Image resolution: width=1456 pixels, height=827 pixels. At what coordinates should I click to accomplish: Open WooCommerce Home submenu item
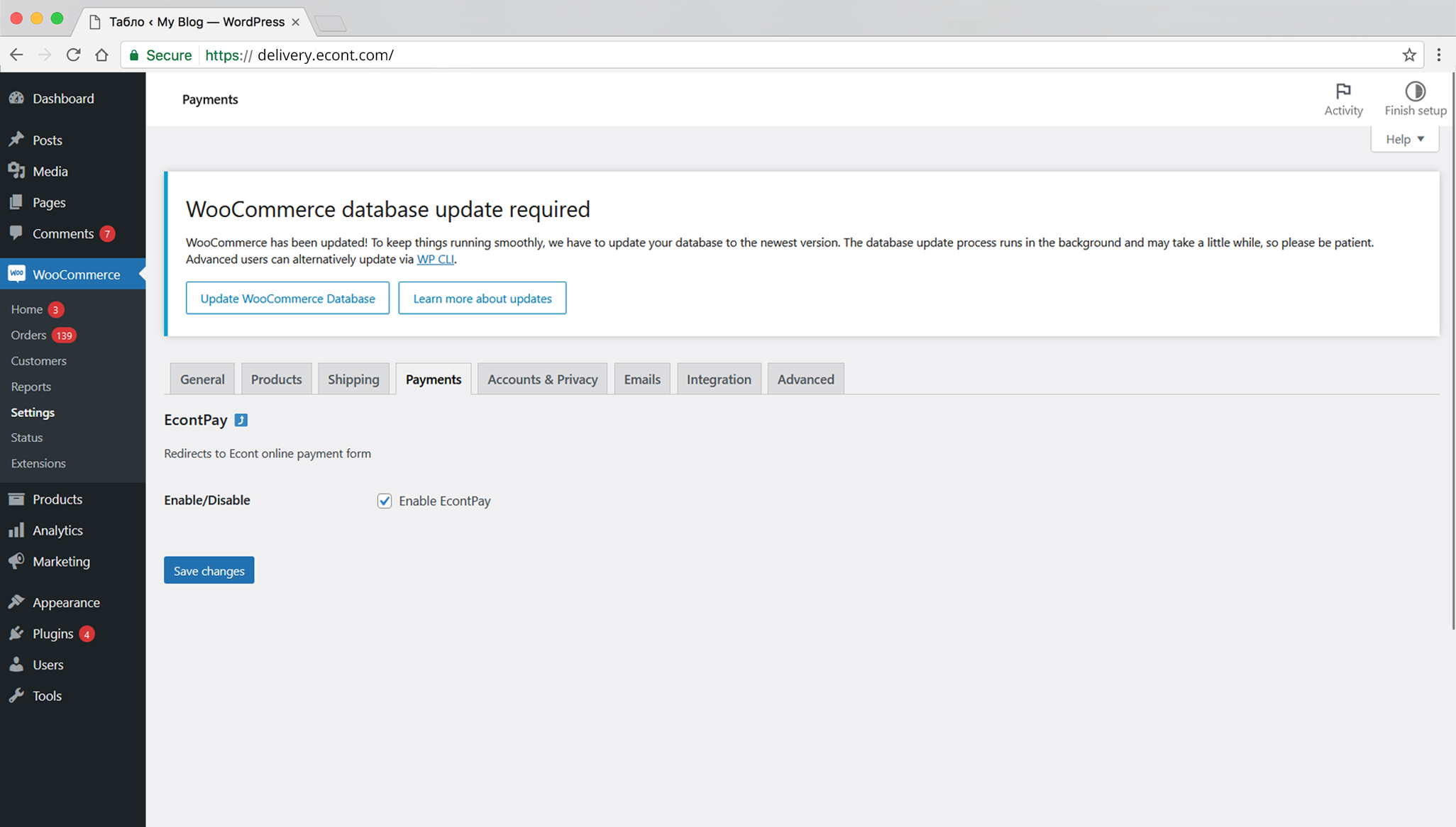pyautogui.click(x=27, y=309)
